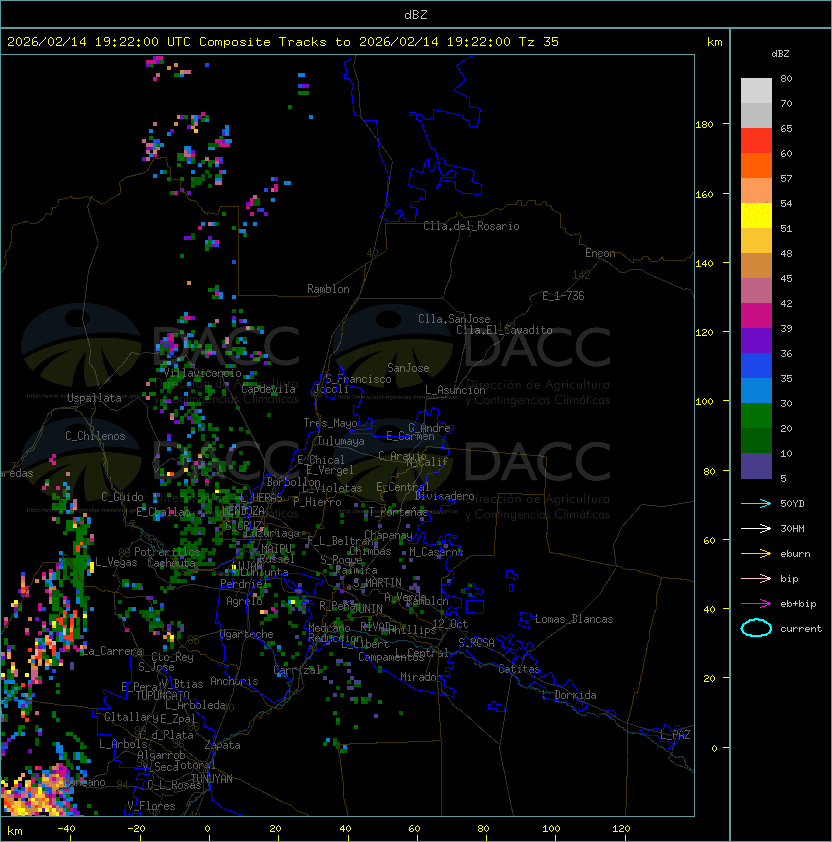Click the 'Lomas_Blancas' map label
Screen dimensions: 832x842
pos(574,619)
